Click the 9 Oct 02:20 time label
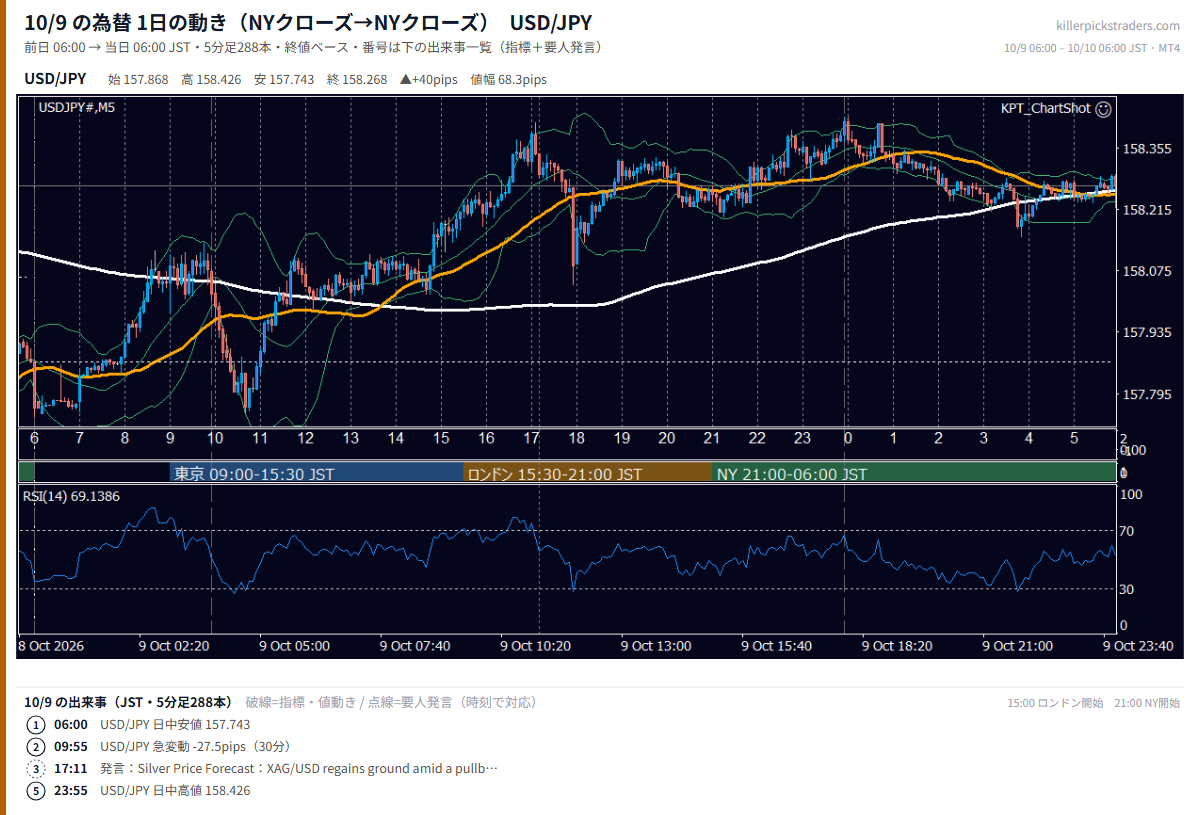Viewport: 1200px width, 815px height. coord(174,646)
